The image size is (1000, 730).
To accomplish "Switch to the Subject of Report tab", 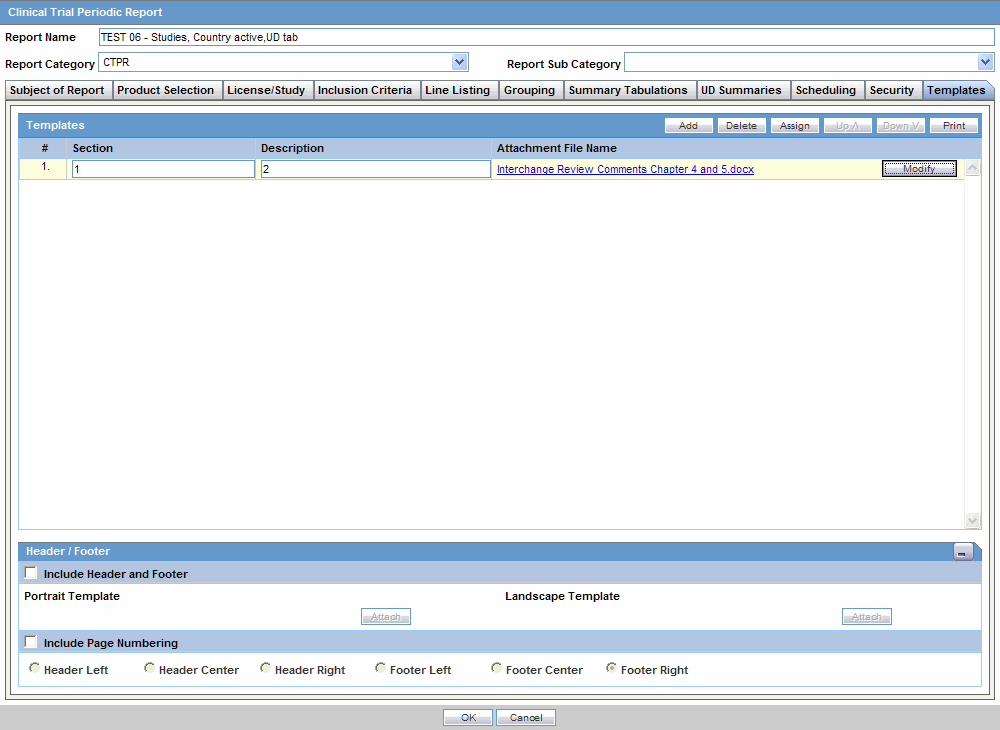I will 57,89.
